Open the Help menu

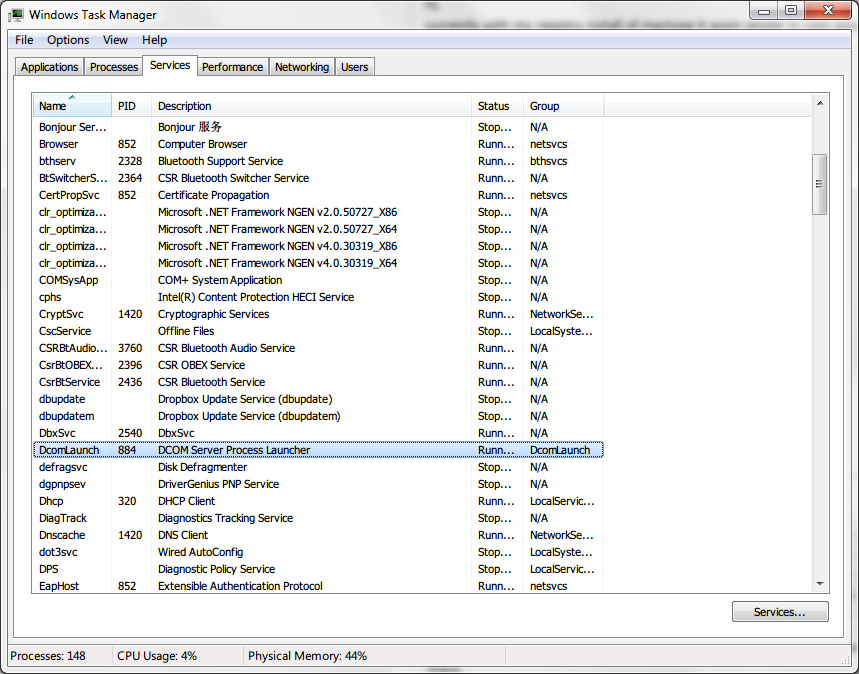pos(154,40)
